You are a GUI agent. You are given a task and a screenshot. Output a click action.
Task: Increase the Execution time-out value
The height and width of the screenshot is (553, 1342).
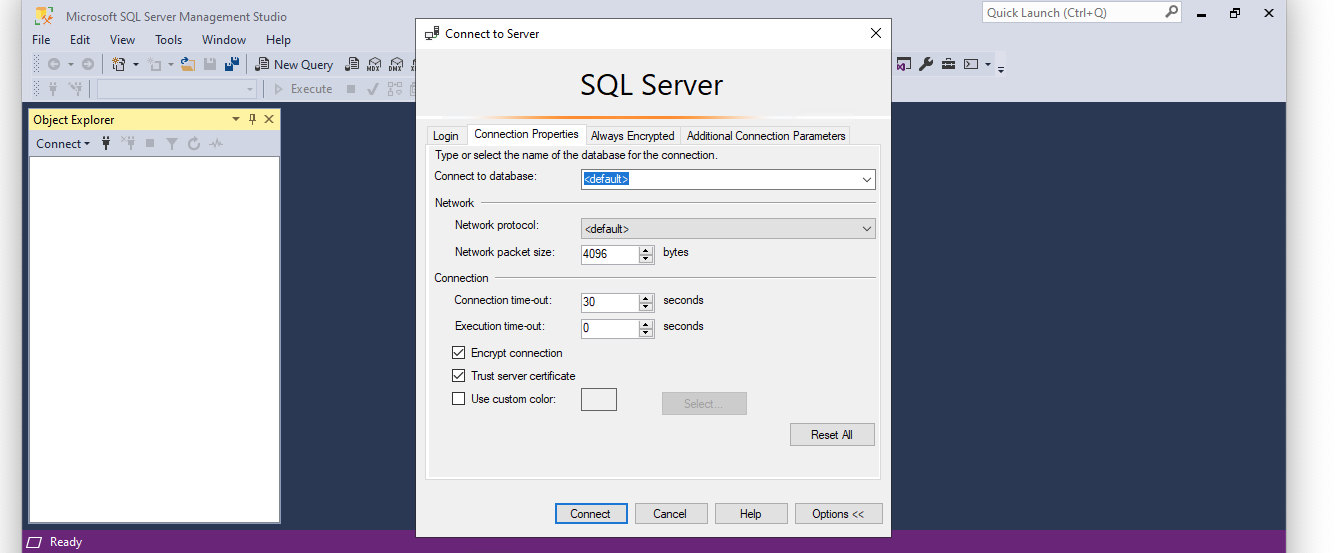pos(646,324)
